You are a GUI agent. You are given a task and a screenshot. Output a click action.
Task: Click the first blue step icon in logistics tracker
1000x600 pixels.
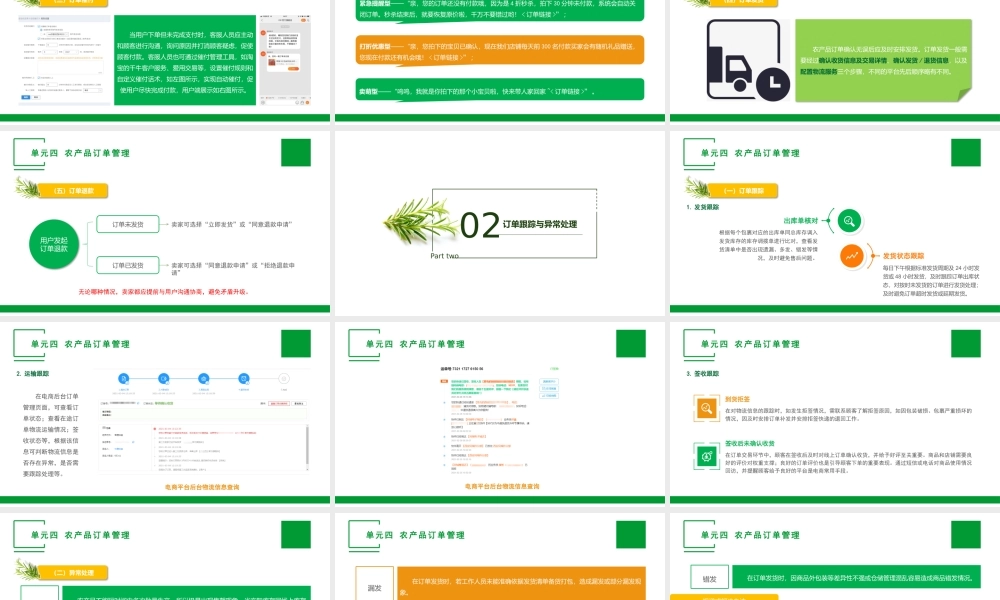[123, 378]
